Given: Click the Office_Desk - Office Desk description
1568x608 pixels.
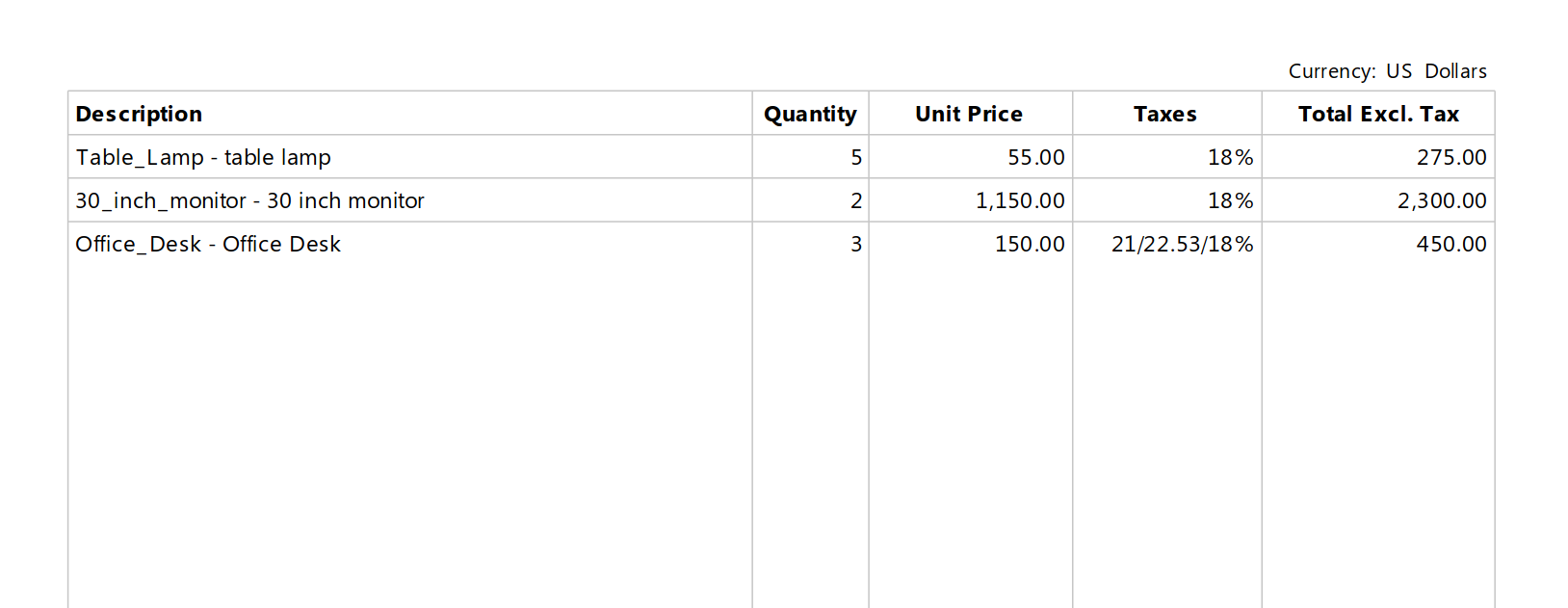Looking at the screenshot, I should pos(208,244).
